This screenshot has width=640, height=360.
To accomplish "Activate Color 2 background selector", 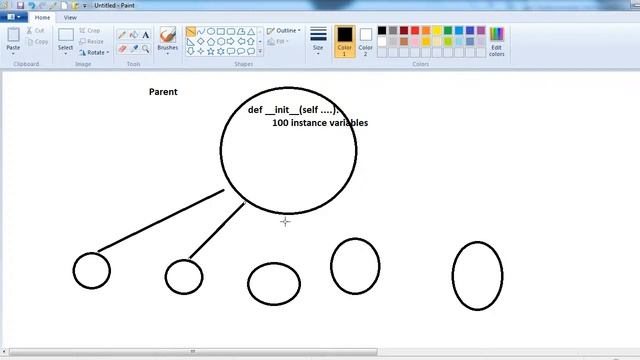I will (x=365, y=41).
